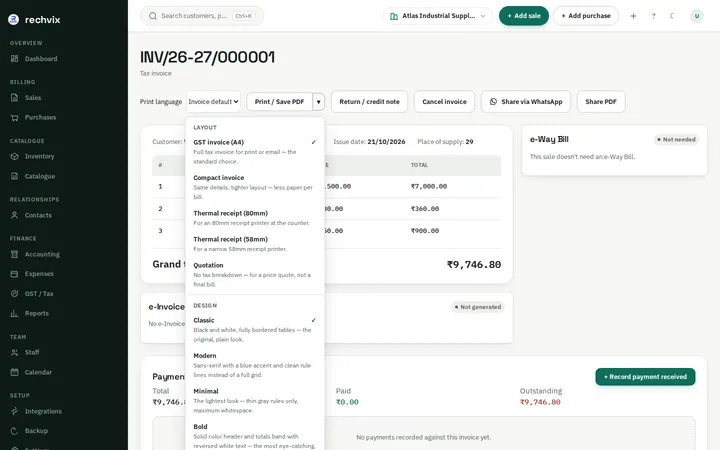The height and width of the screenshot is (450, 720).
Task: Click Print / Save PDF button
Action: pos(279,102)
